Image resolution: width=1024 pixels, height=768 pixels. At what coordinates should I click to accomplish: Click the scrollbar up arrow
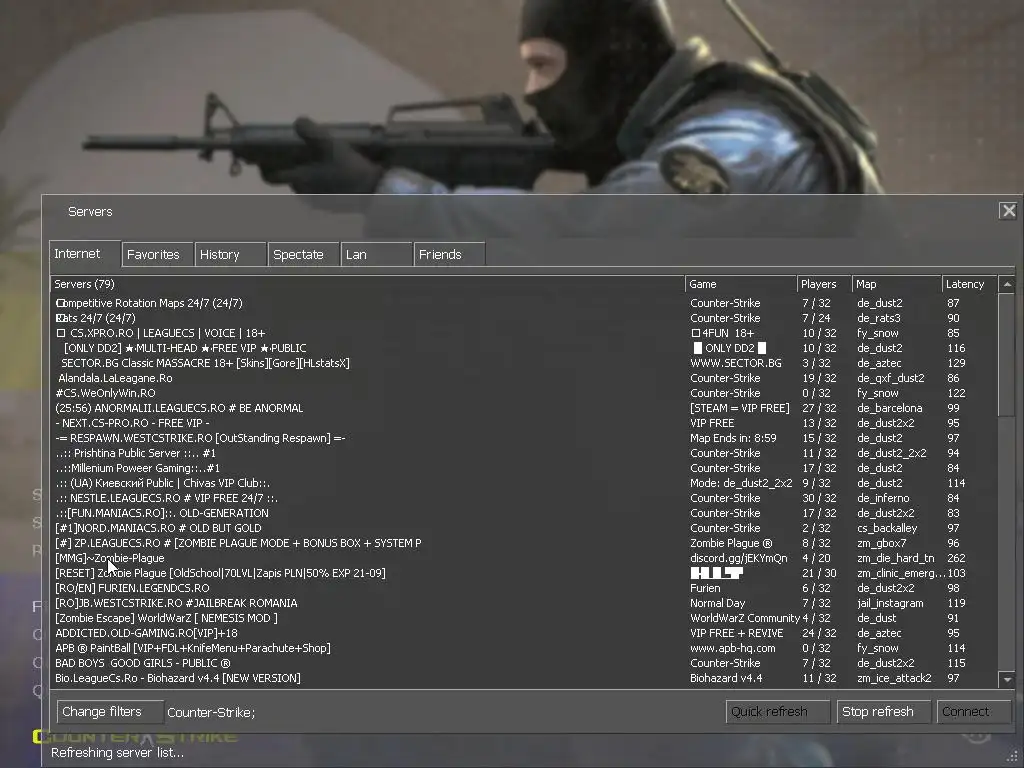point(1007,284)
